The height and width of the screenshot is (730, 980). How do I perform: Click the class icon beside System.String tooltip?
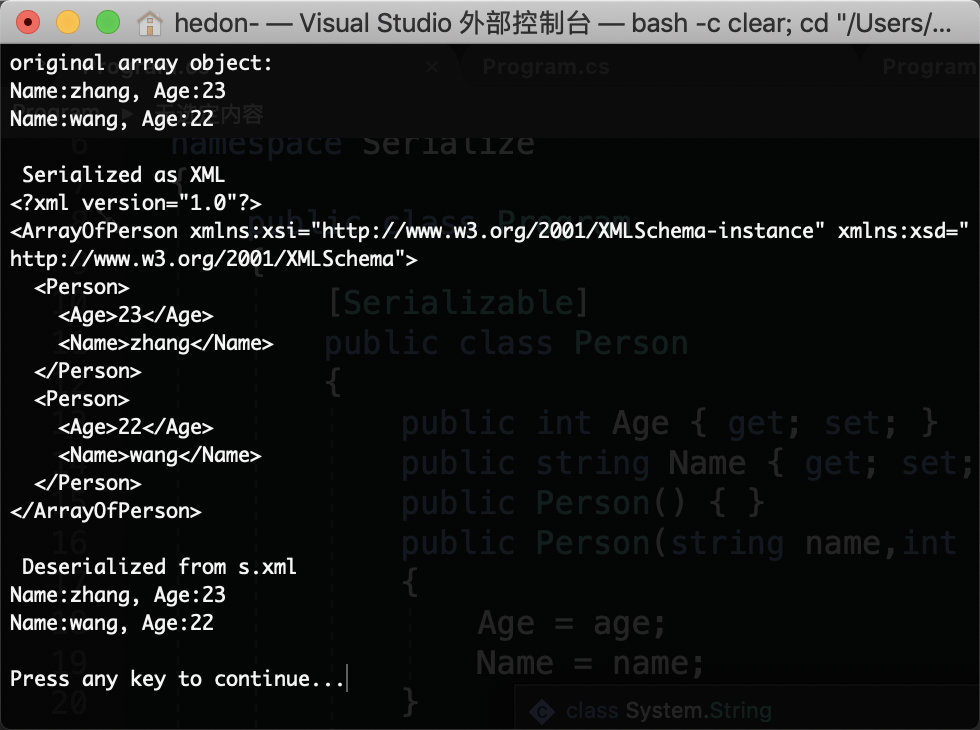541,712
